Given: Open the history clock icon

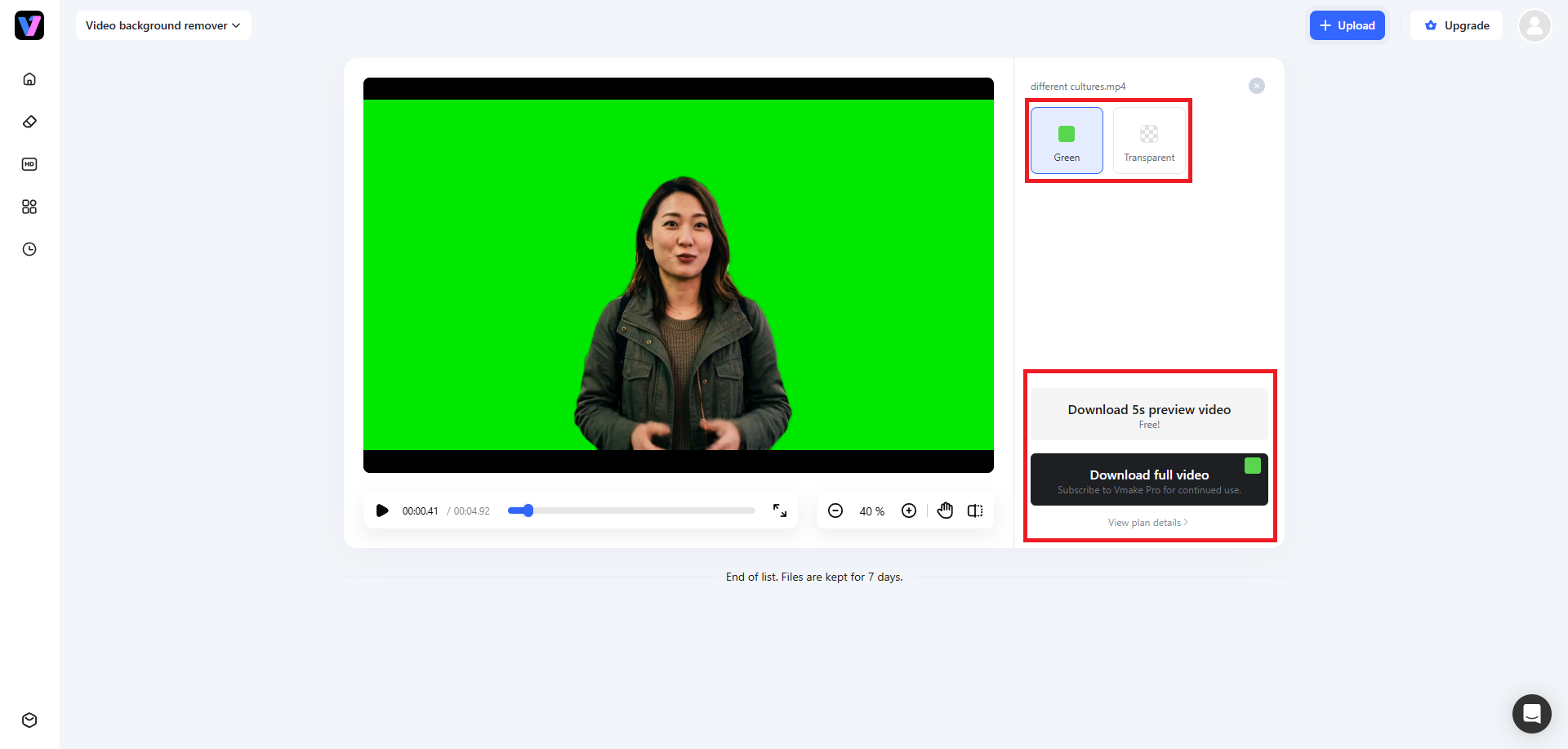Looking at the screenshot, I should pos(29,249).
